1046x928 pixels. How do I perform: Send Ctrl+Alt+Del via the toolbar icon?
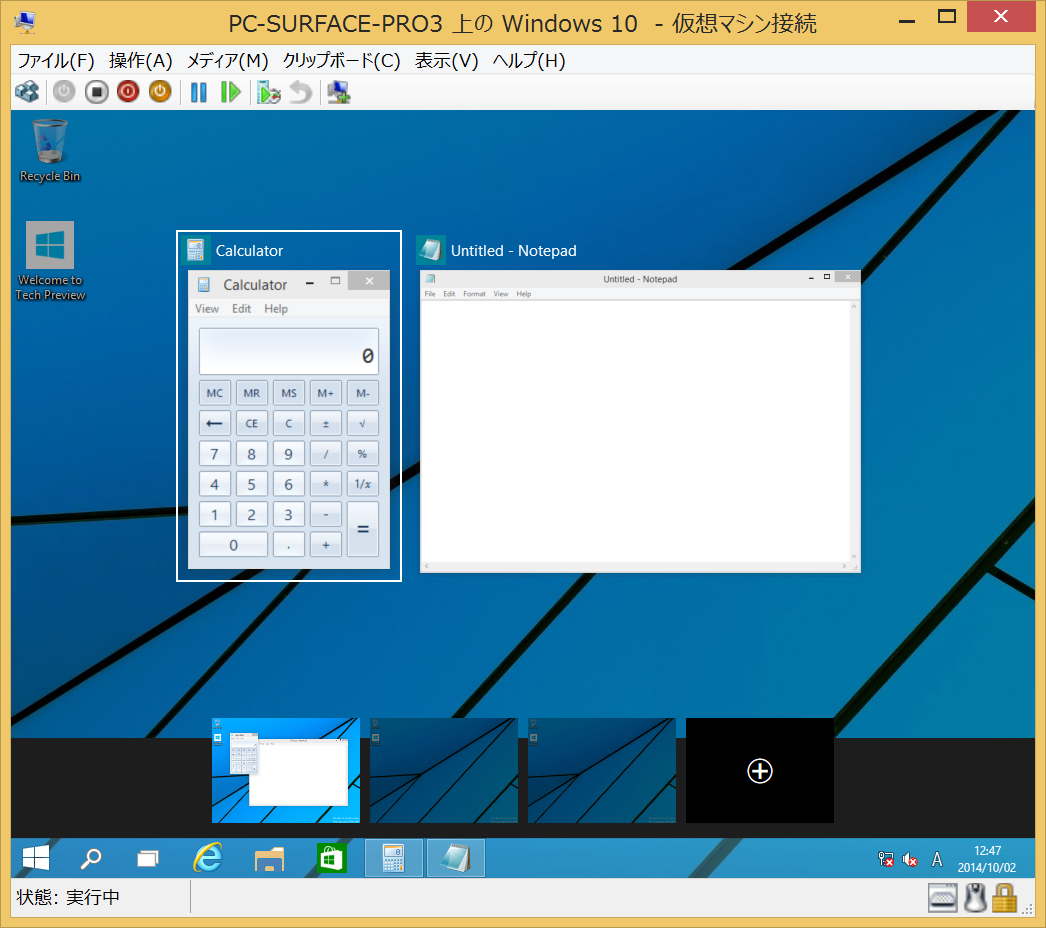pos(27,91)
